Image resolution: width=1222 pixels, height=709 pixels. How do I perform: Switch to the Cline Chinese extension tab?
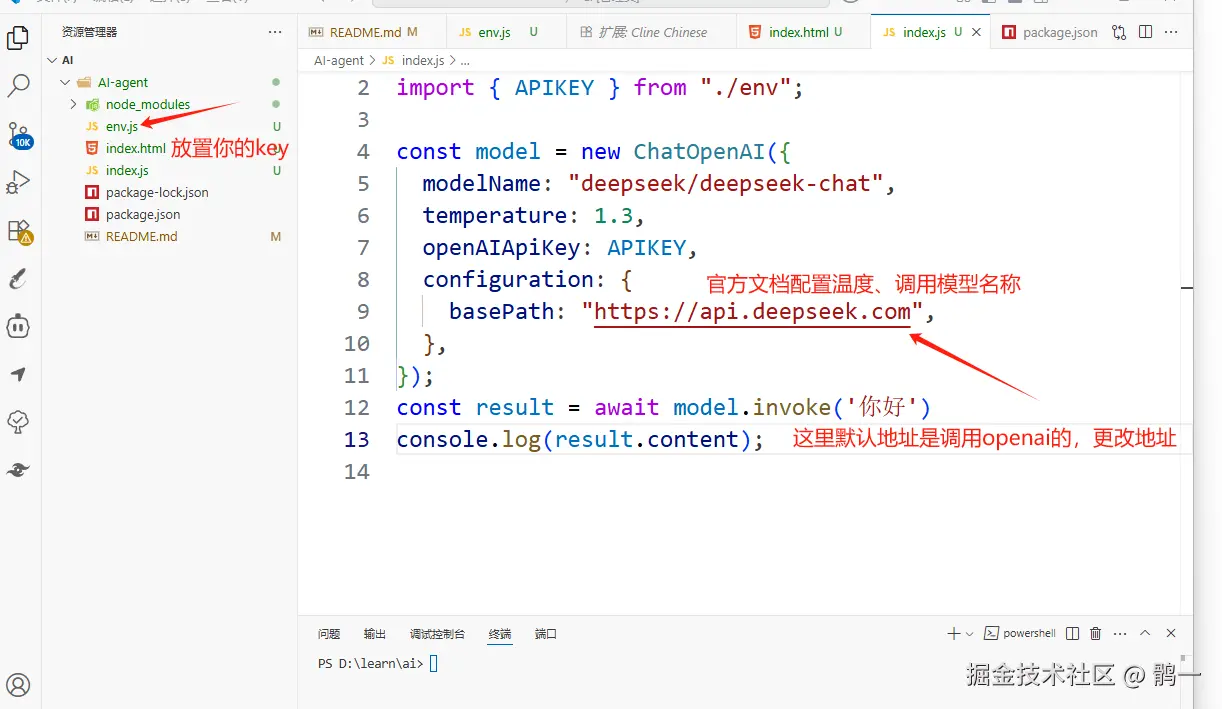651,32
